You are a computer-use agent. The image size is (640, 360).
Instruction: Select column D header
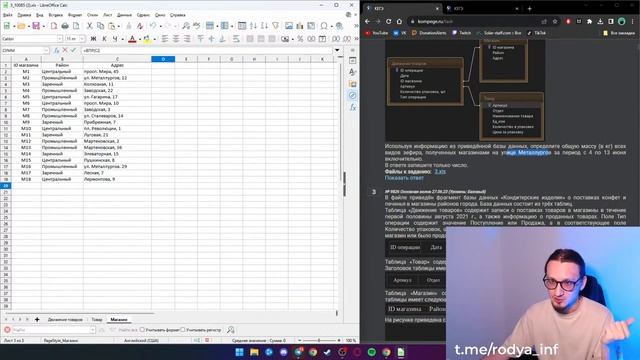point(163,59)
